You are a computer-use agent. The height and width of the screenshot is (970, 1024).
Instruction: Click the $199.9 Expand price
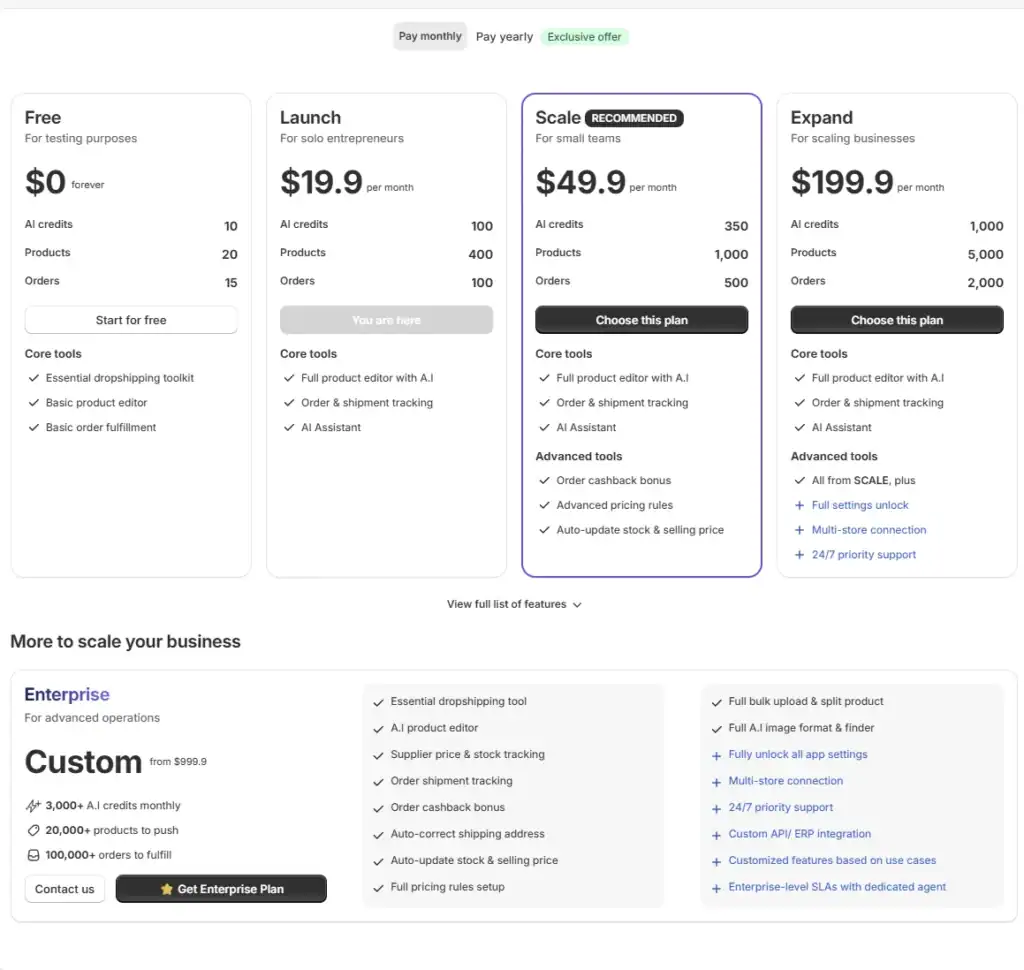[x=841, y=182]
